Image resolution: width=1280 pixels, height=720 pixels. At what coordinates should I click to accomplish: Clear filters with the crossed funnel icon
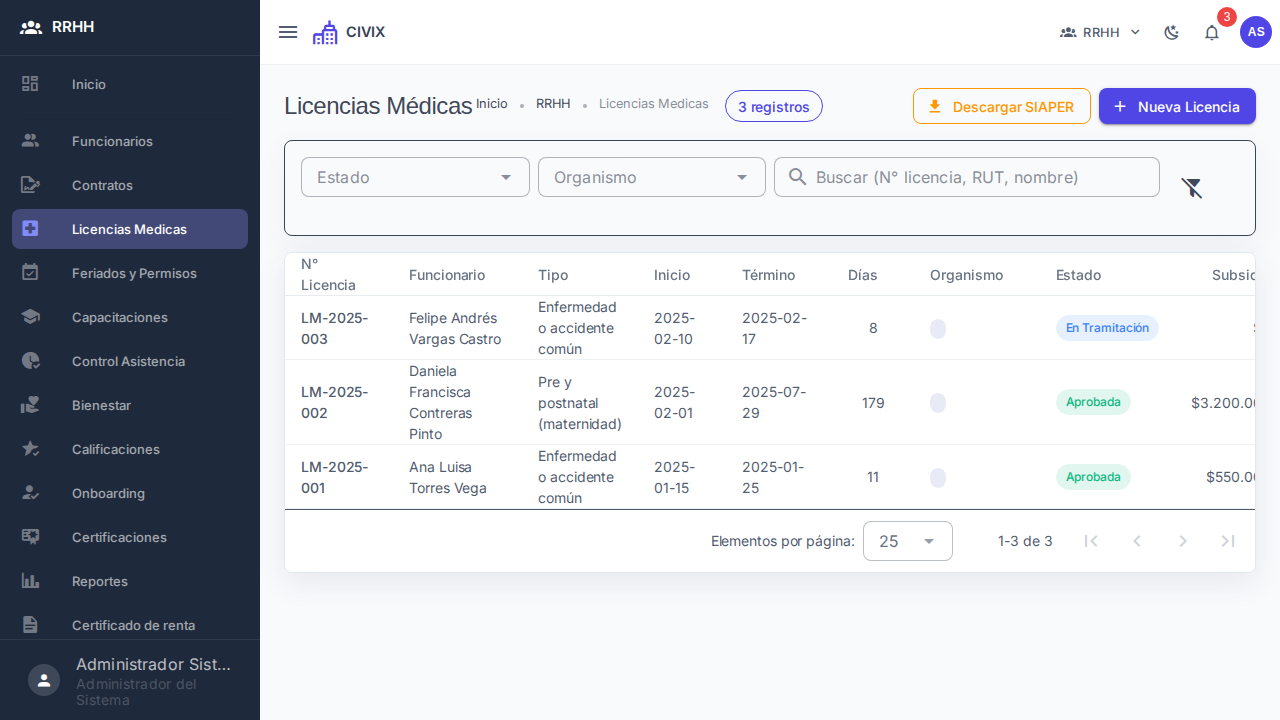point(1192,187)
